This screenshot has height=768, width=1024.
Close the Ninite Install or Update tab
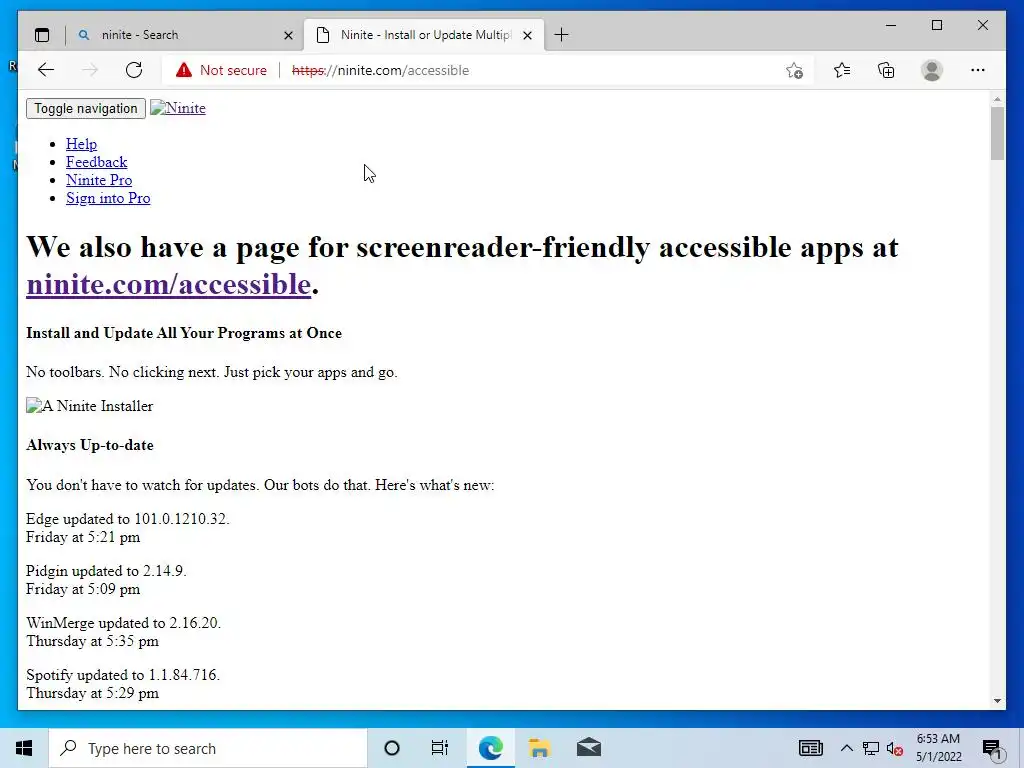(x=528, y=35)
